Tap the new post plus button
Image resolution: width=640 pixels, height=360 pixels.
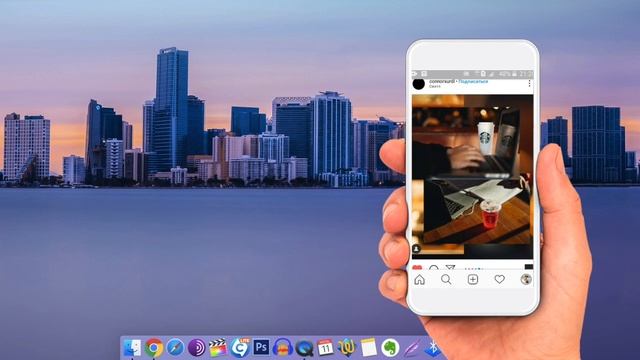pos(473,280)
